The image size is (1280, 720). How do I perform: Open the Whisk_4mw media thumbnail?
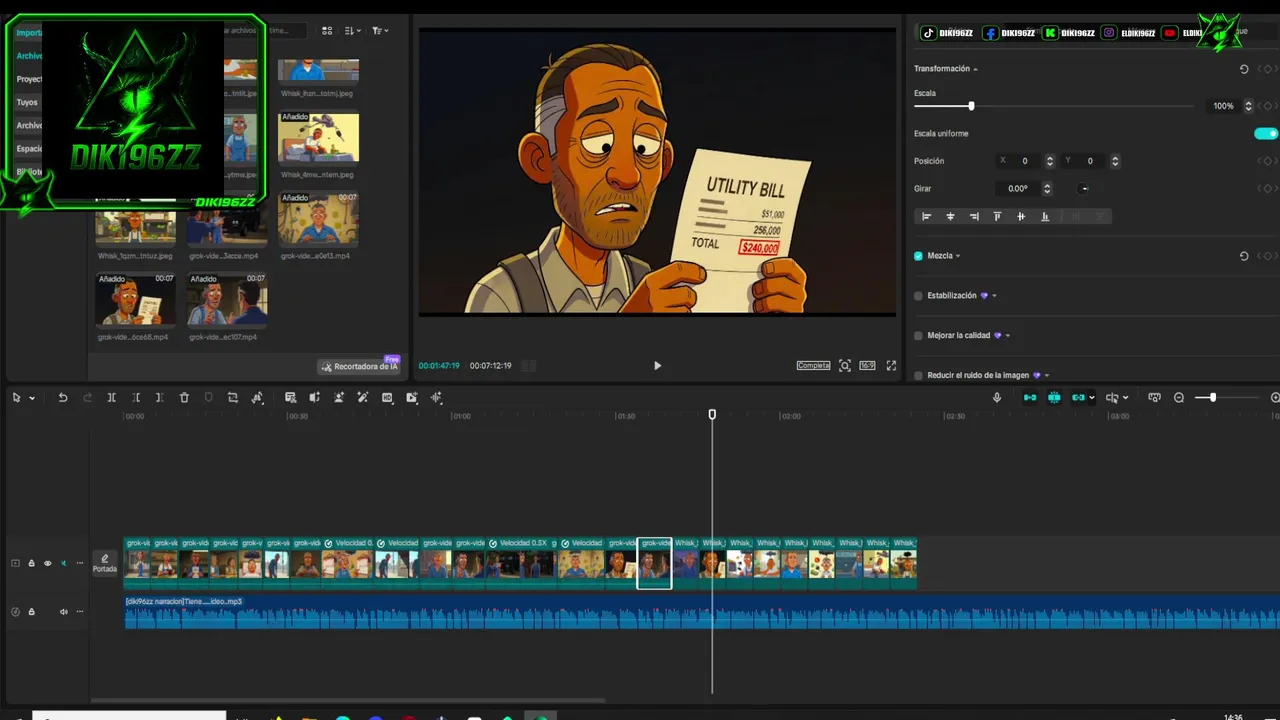coord(318,137)
